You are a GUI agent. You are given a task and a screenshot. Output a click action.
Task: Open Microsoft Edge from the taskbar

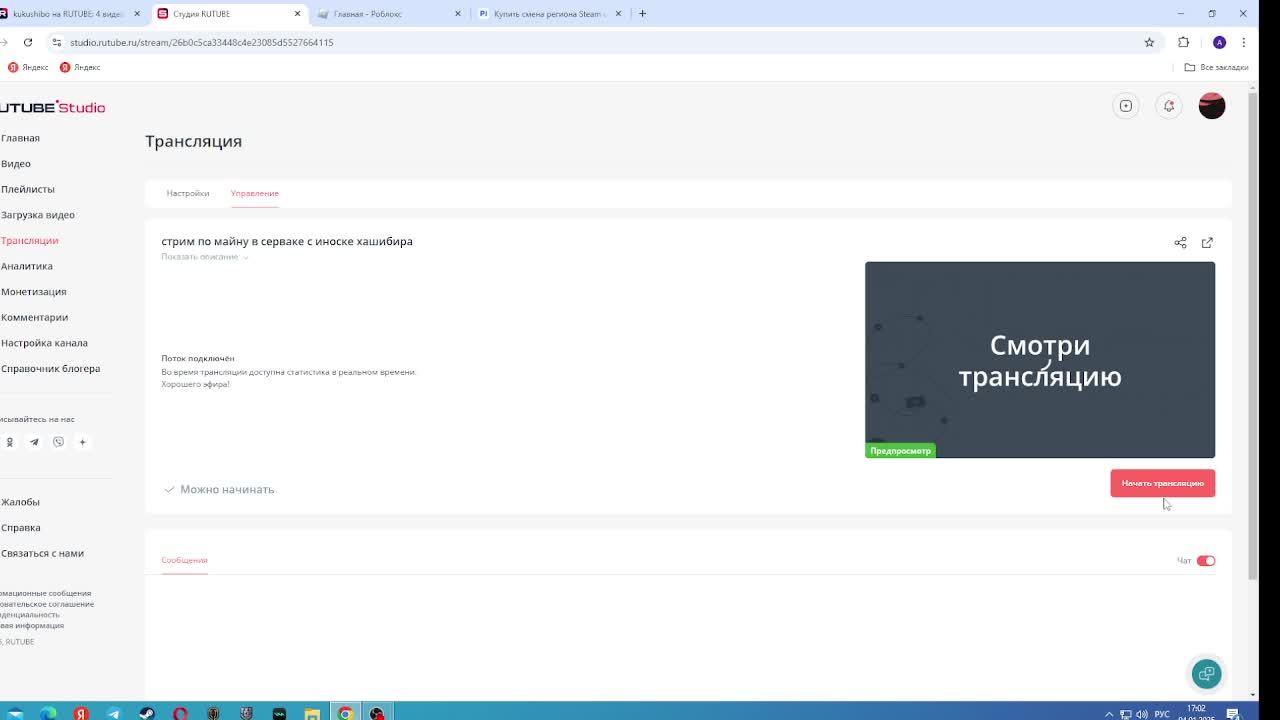coord(48,713)
